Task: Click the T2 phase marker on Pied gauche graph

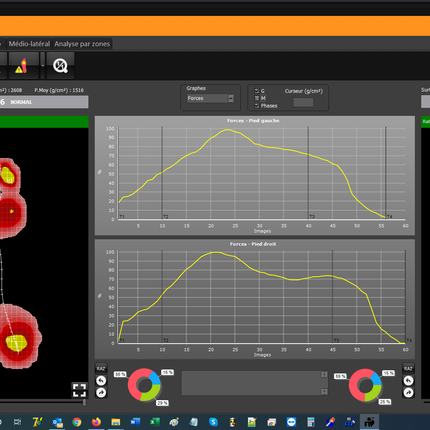Action: pos(166,217)
